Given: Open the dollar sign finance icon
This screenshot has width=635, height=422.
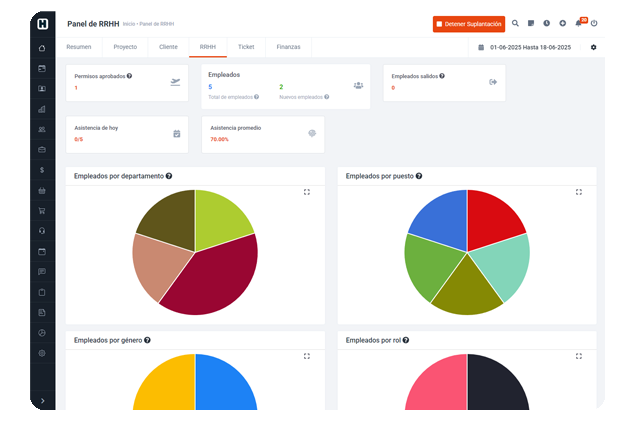Looking at the screenshot, I should tap(42, 170).
